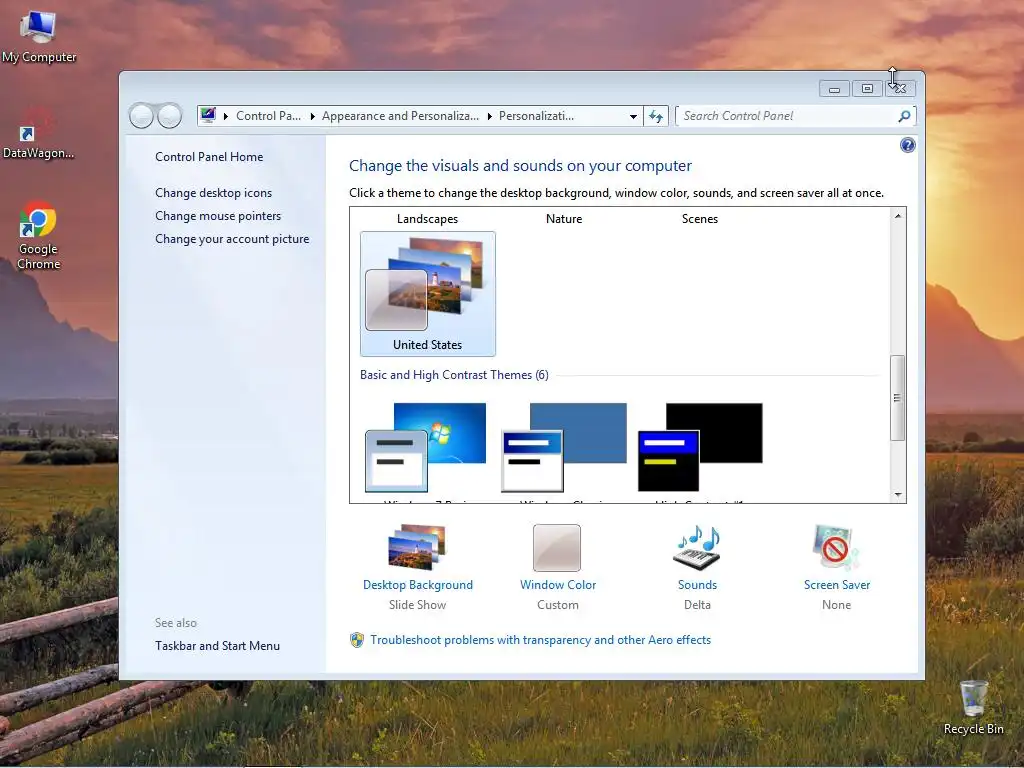This screenshot has width=1024, height=768.
Task: Select the Windows 7 Basic theme thumbnail
Action: (427, 447)
